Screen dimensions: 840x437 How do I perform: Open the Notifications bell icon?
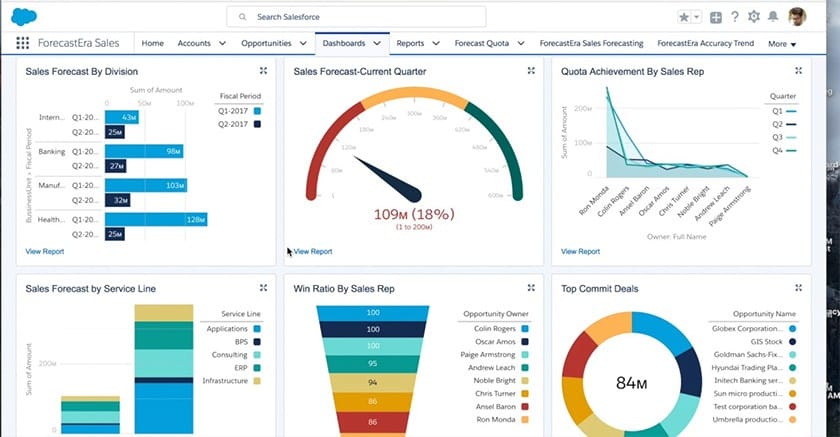(x=773, y=17)
